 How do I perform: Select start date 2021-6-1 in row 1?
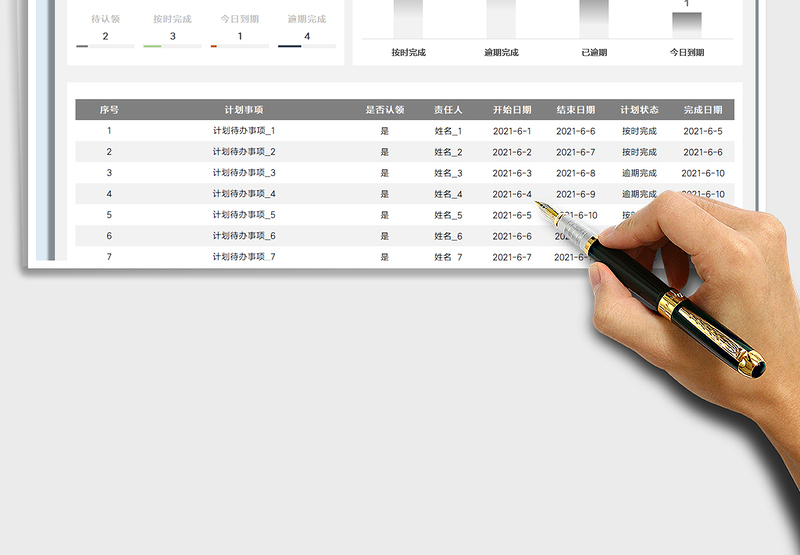click(x=512, y=131)
